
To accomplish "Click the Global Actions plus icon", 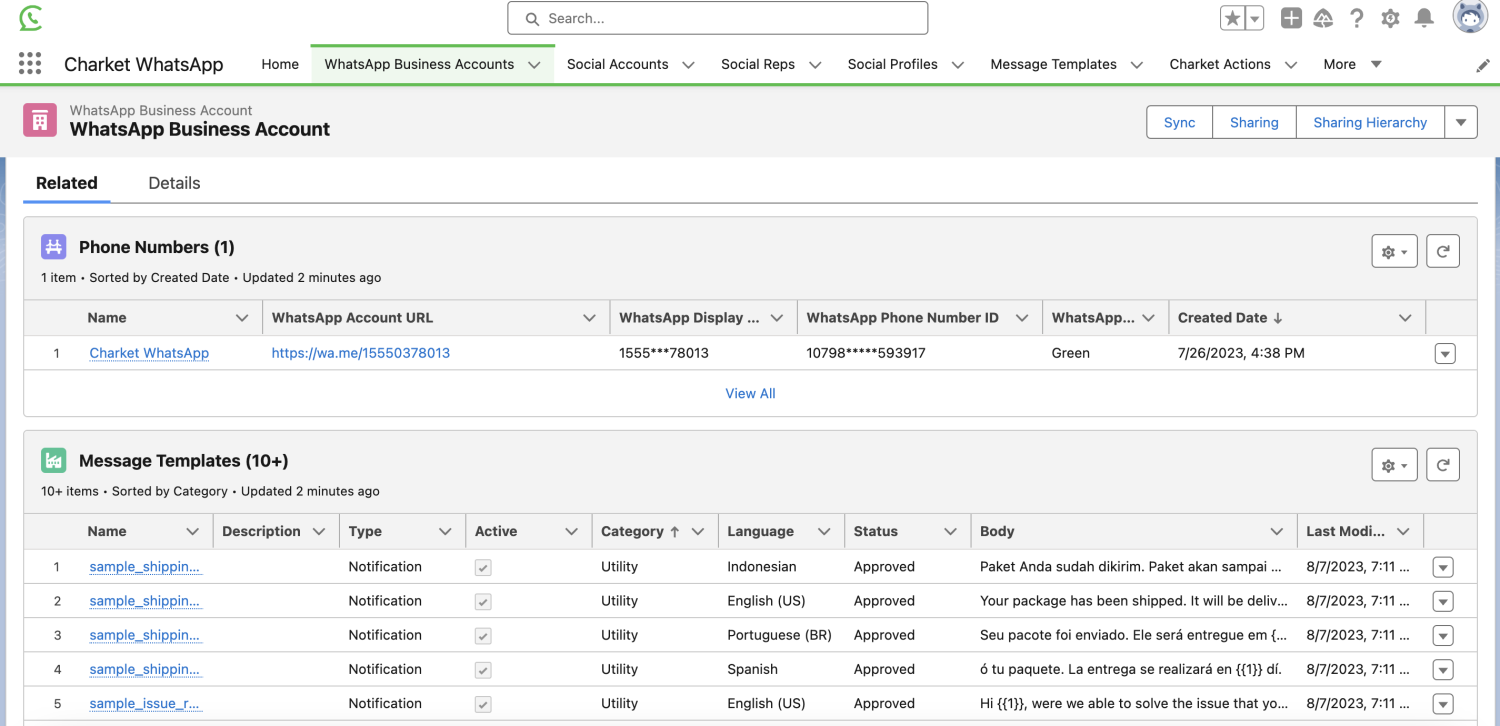I will click(1291, 18).
